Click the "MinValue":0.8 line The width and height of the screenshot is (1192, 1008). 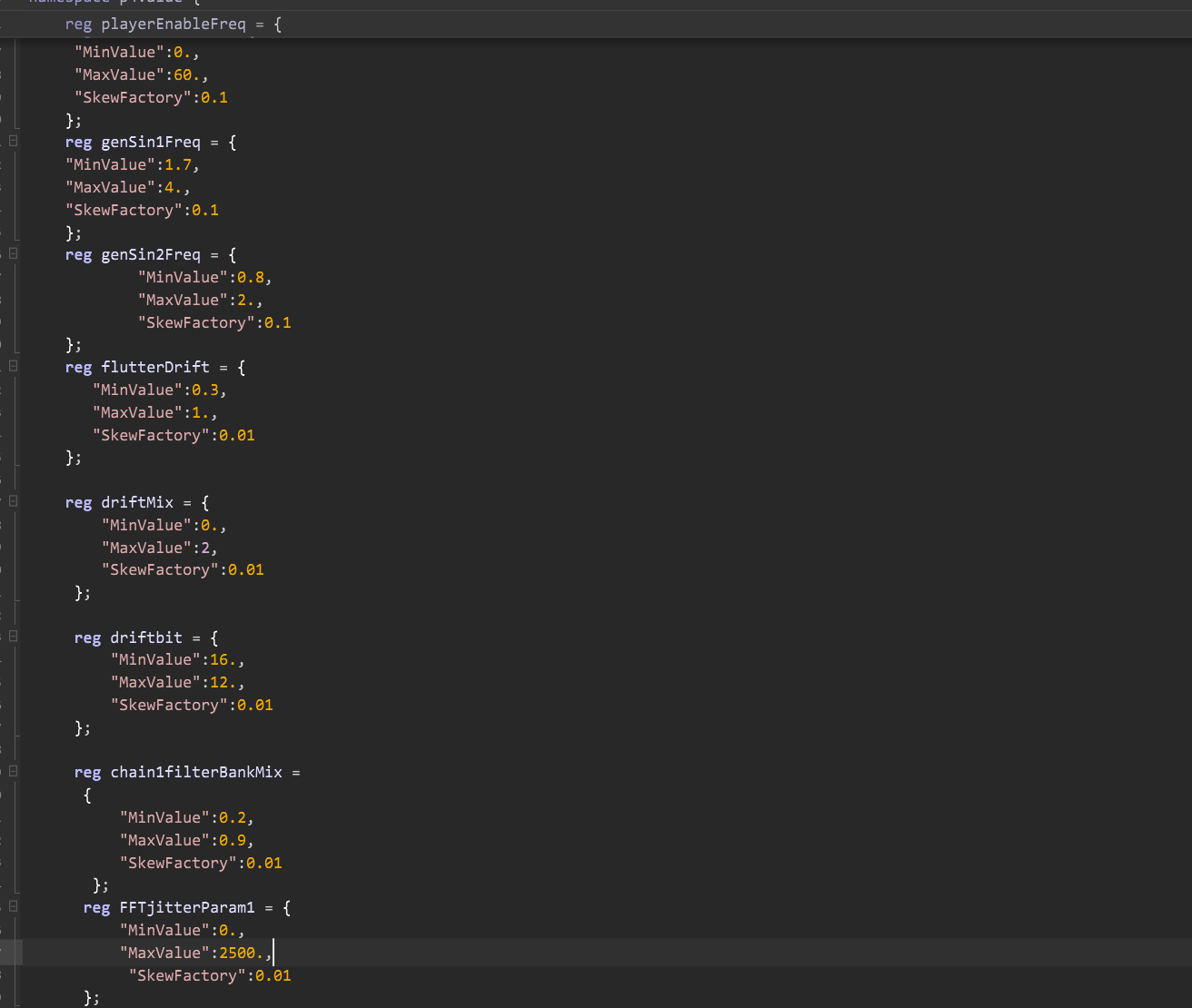205,277
